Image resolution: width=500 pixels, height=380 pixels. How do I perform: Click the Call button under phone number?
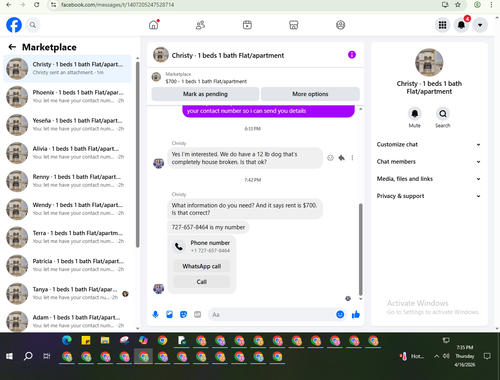[x=202, y=282]
